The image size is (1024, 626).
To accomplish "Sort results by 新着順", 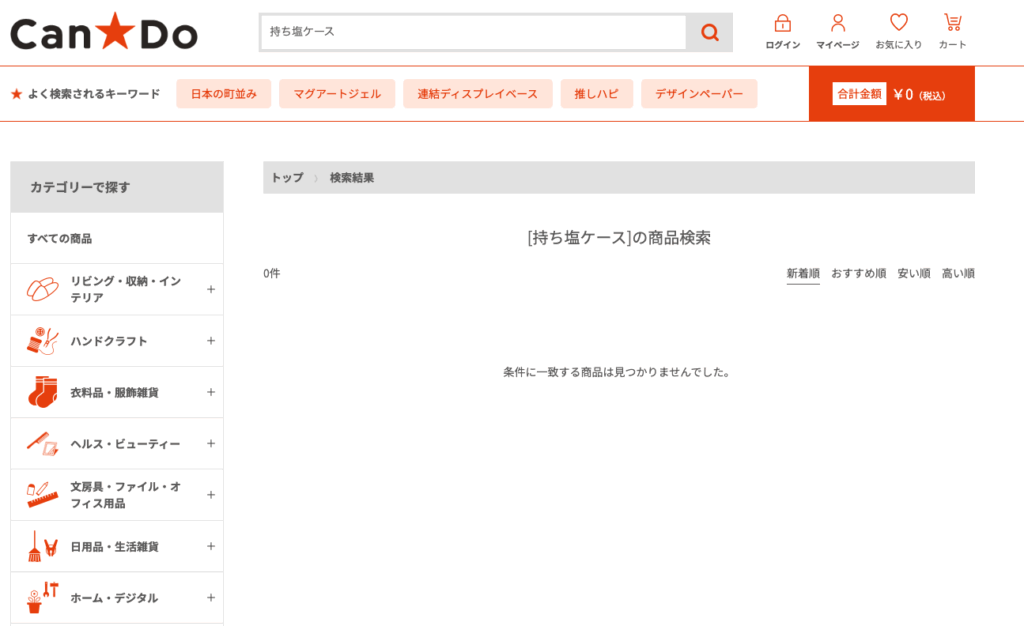I will tap(803, 274).
